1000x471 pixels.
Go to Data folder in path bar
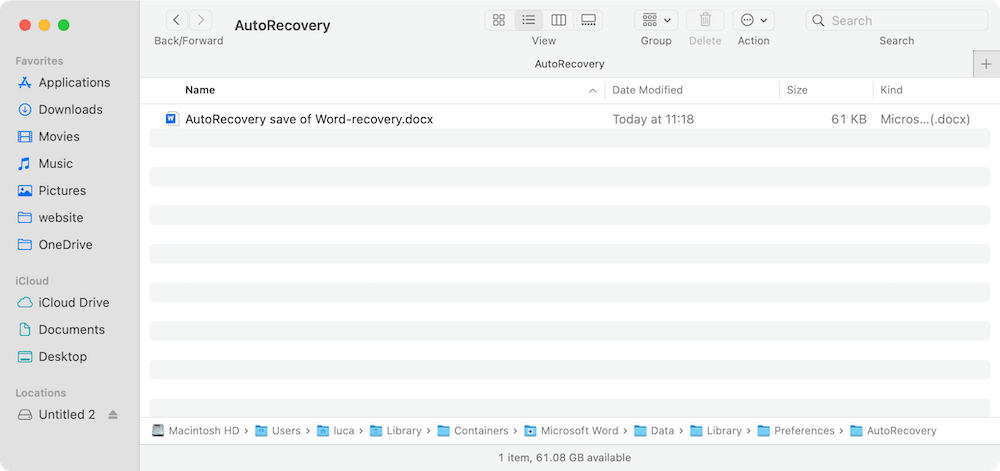pyautogui.click(x=654, y=431)
